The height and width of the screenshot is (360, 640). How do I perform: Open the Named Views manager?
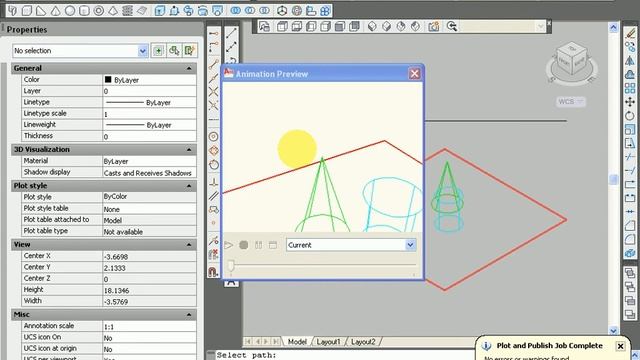(x=264, y=27)
